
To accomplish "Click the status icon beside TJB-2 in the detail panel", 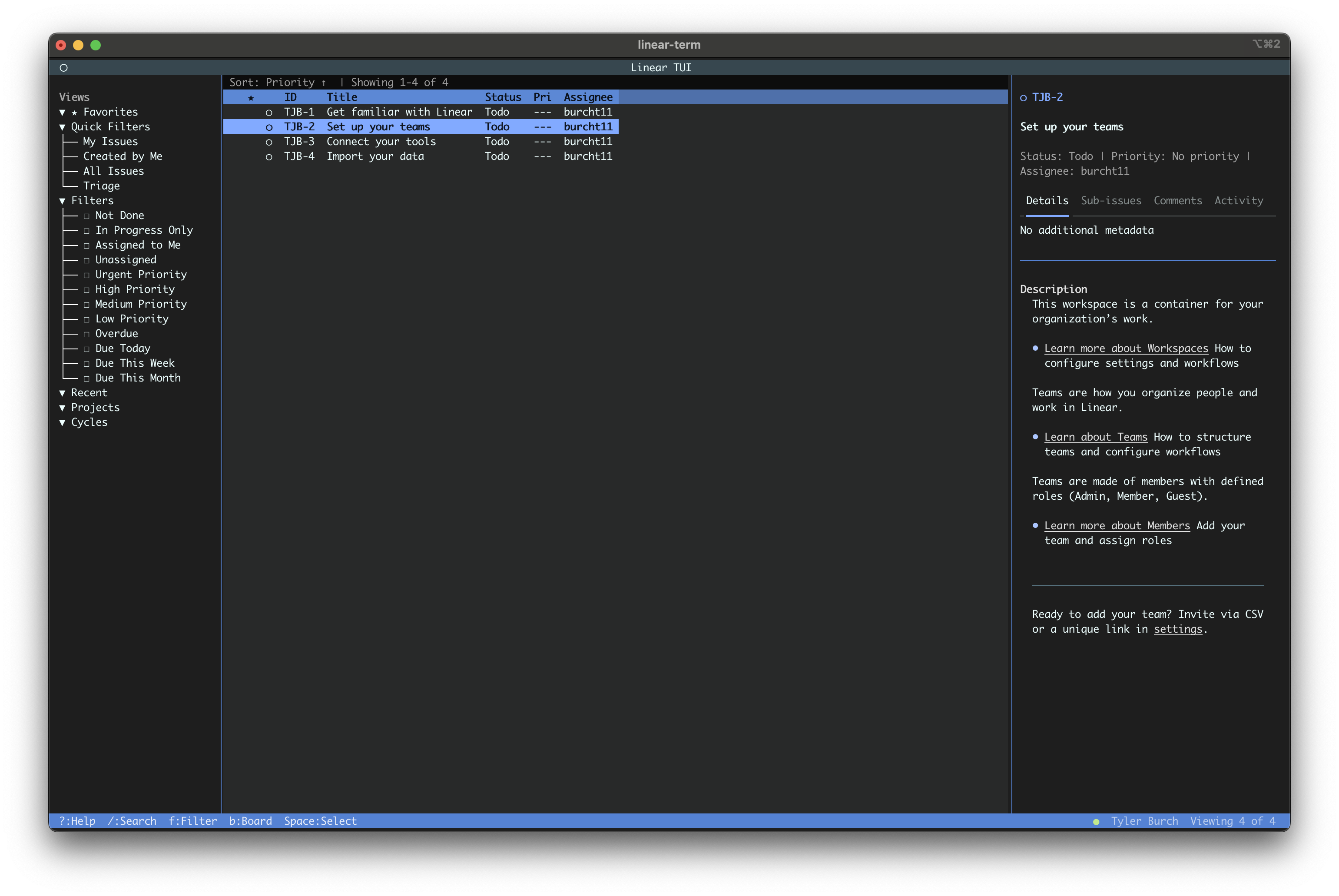I will pyautogui.click(x=1023, y=98).
